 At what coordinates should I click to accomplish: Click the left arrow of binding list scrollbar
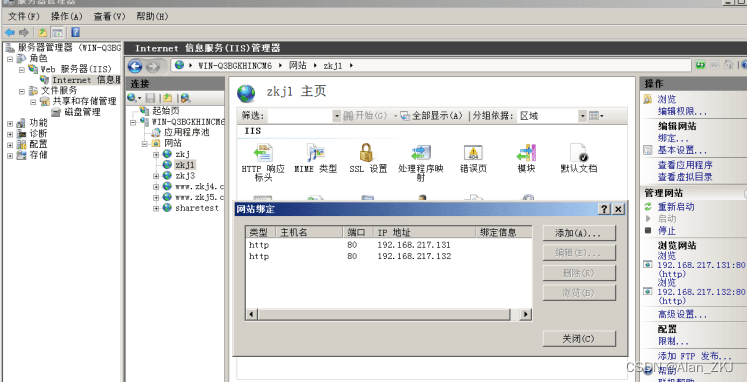coord(252,314)
